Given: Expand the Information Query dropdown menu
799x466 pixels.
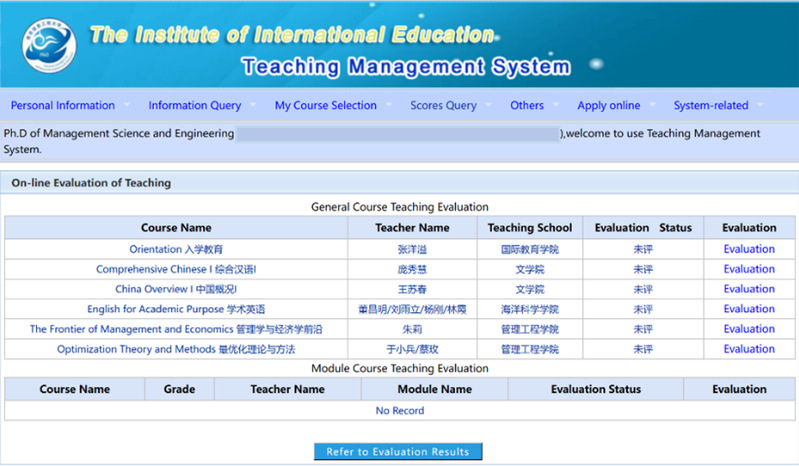Looking at the screenshot, I should (x=195, y=106).
